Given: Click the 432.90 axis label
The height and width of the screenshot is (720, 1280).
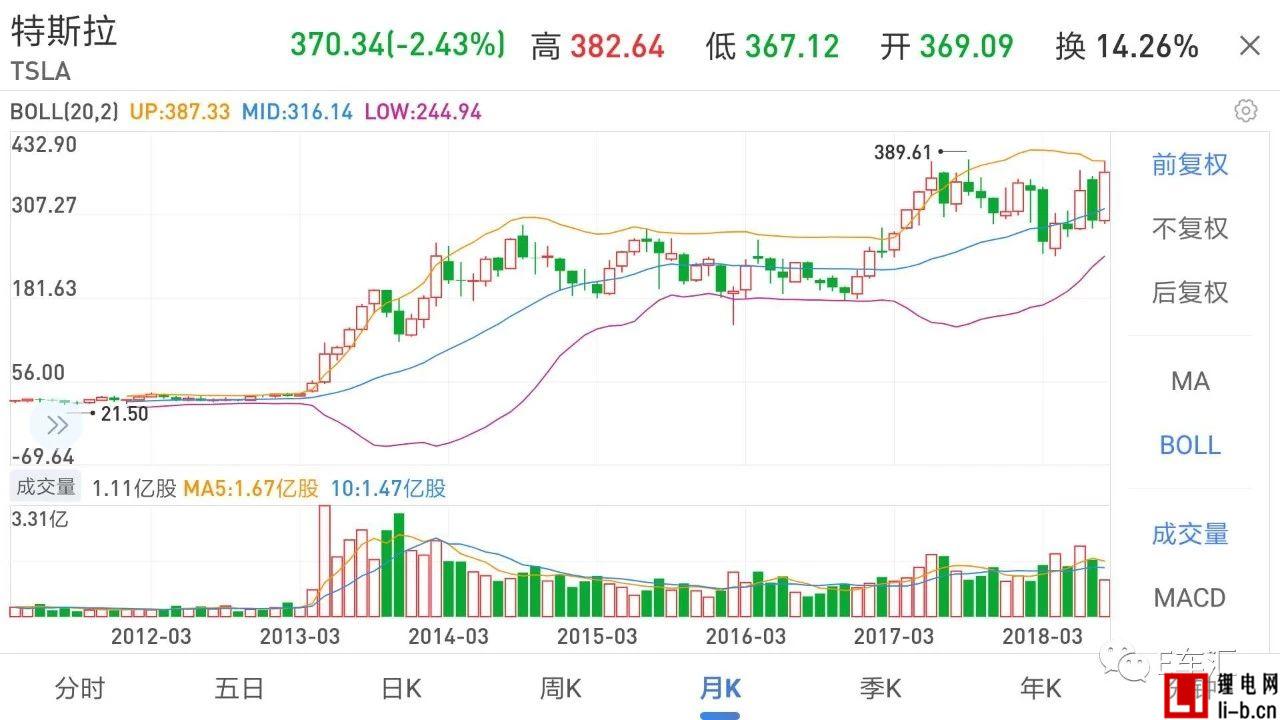Looking at the screenshot, I should tap(43, 144).
